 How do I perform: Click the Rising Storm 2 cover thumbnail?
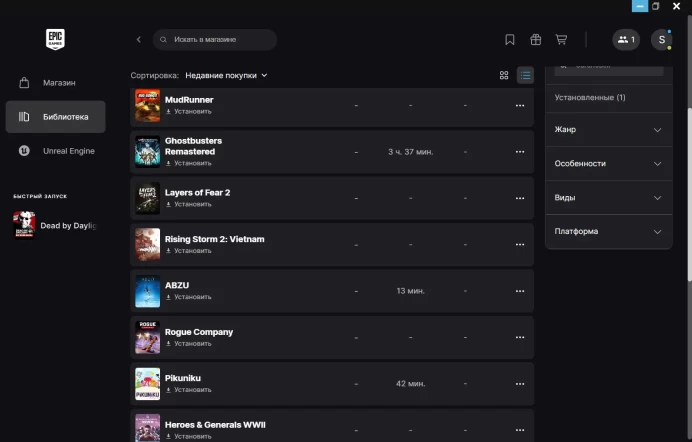(147, 244)
